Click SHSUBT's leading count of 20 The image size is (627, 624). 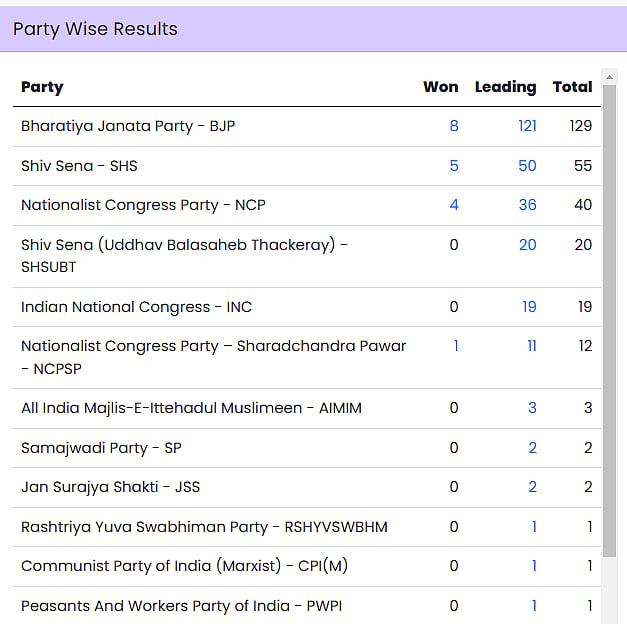tap(527, 245)
